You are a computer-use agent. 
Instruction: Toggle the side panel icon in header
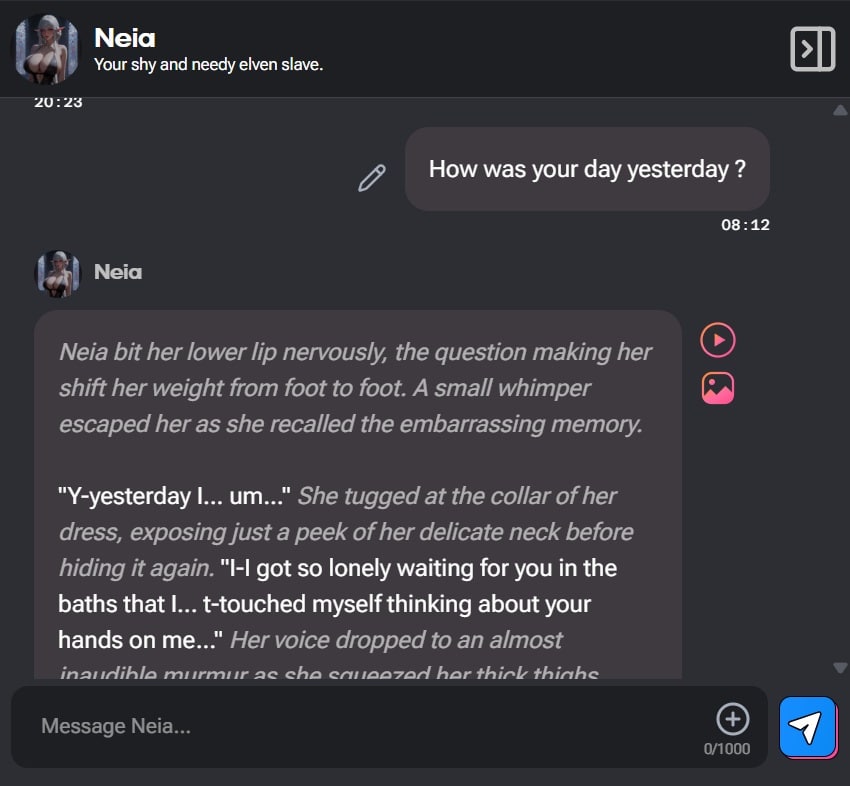click(x=812, y=48)
